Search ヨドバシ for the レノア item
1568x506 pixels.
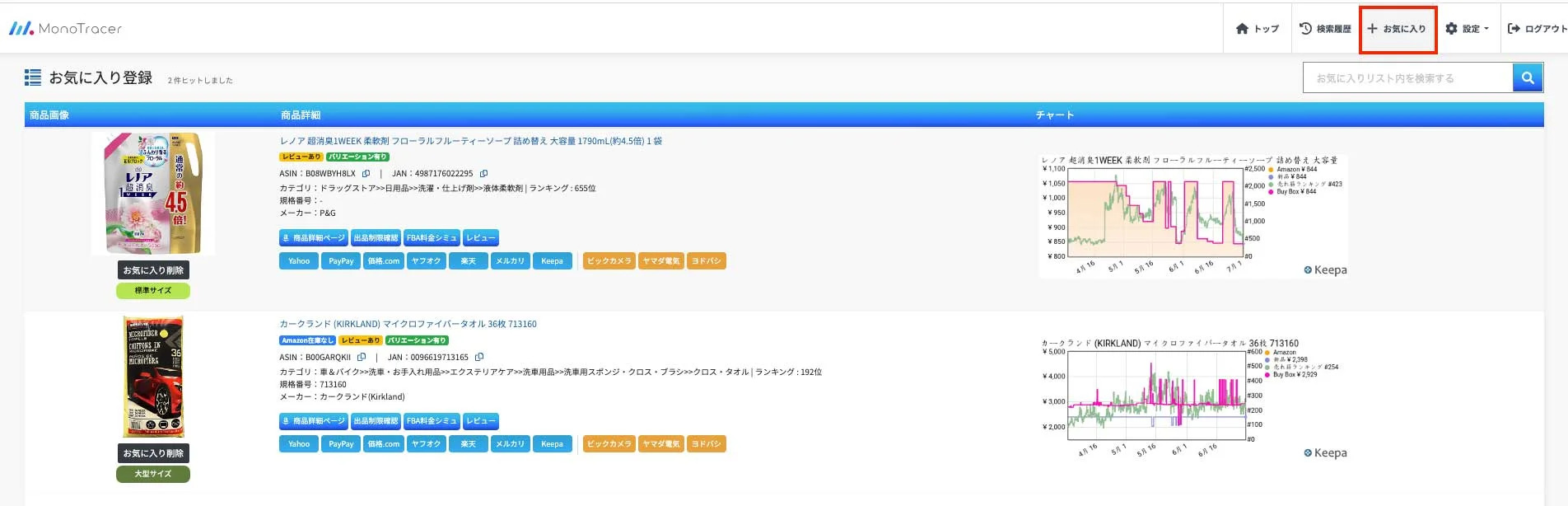click(x=707, y=261)
